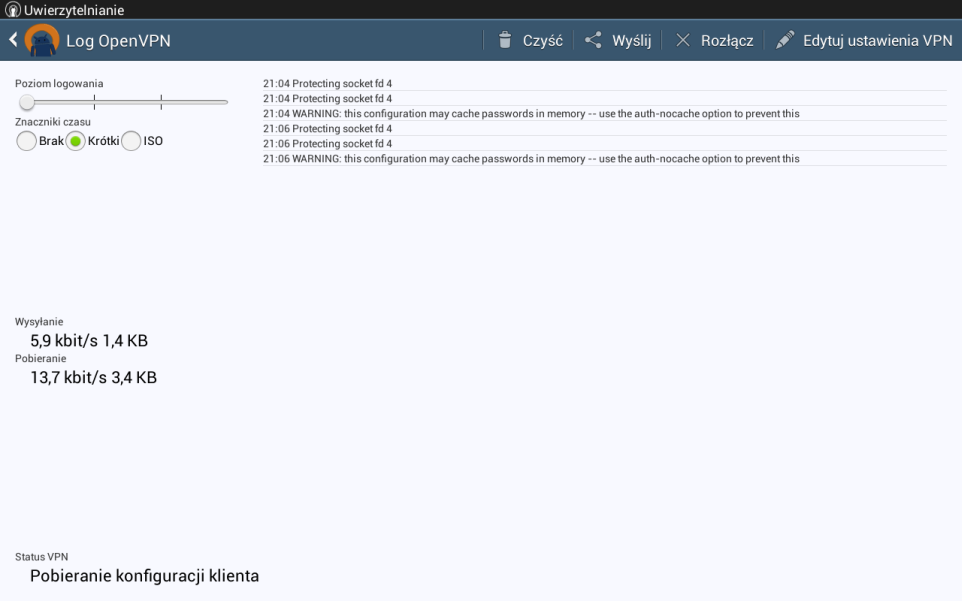Hit the X icon to disconnect VPN
This screenshot has width=962, height=601.
coord(683,40)
